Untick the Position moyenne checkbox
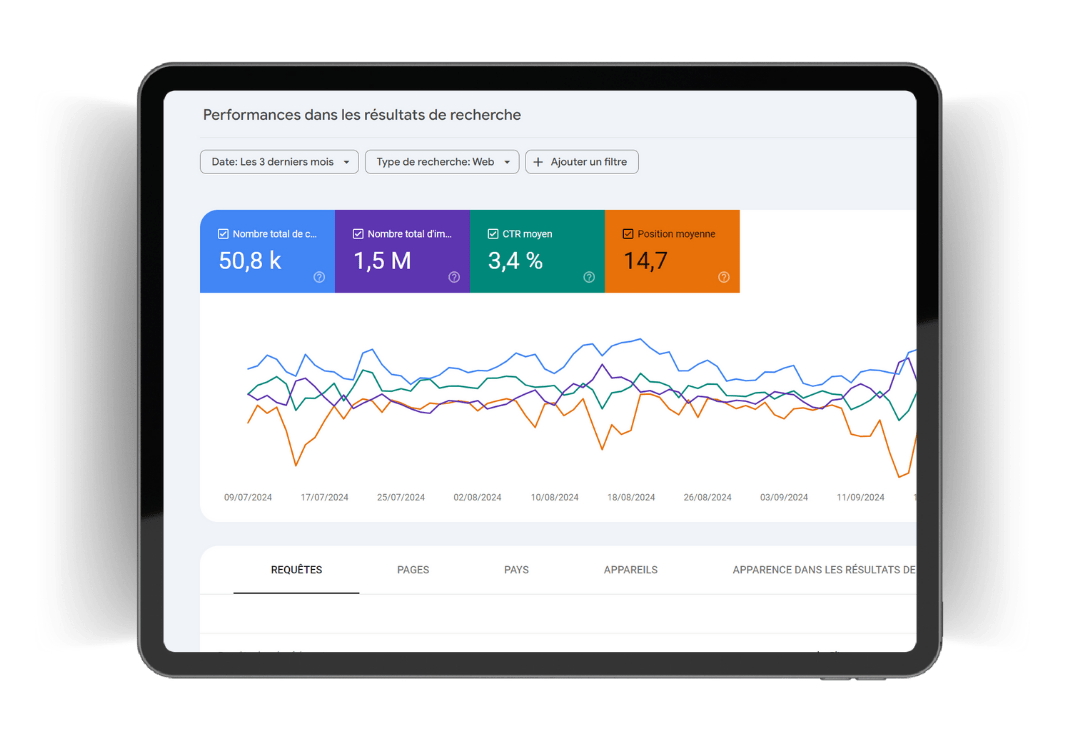 [628, 234]
